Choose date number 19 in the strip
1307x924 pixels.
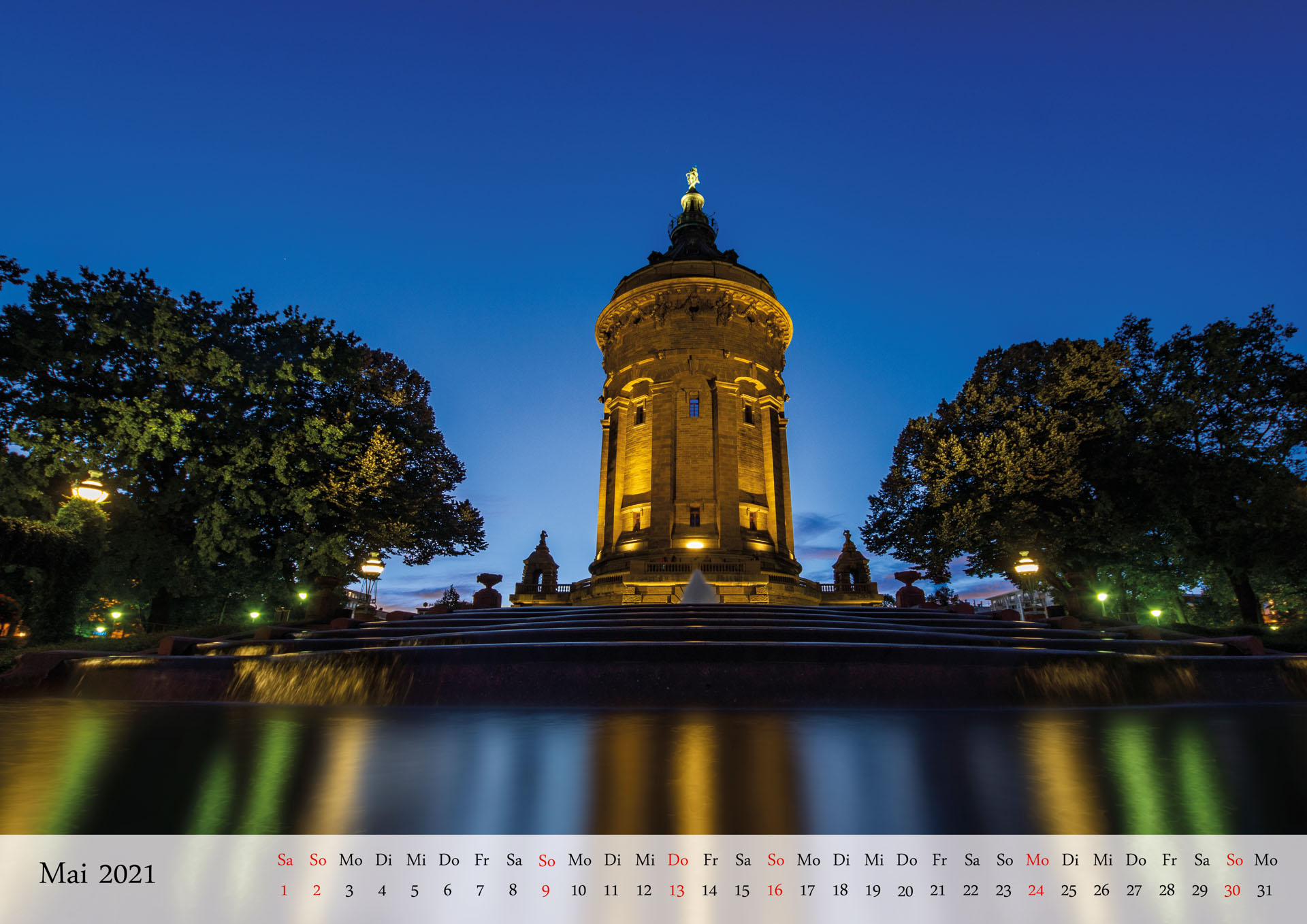(x=872, y=890)
